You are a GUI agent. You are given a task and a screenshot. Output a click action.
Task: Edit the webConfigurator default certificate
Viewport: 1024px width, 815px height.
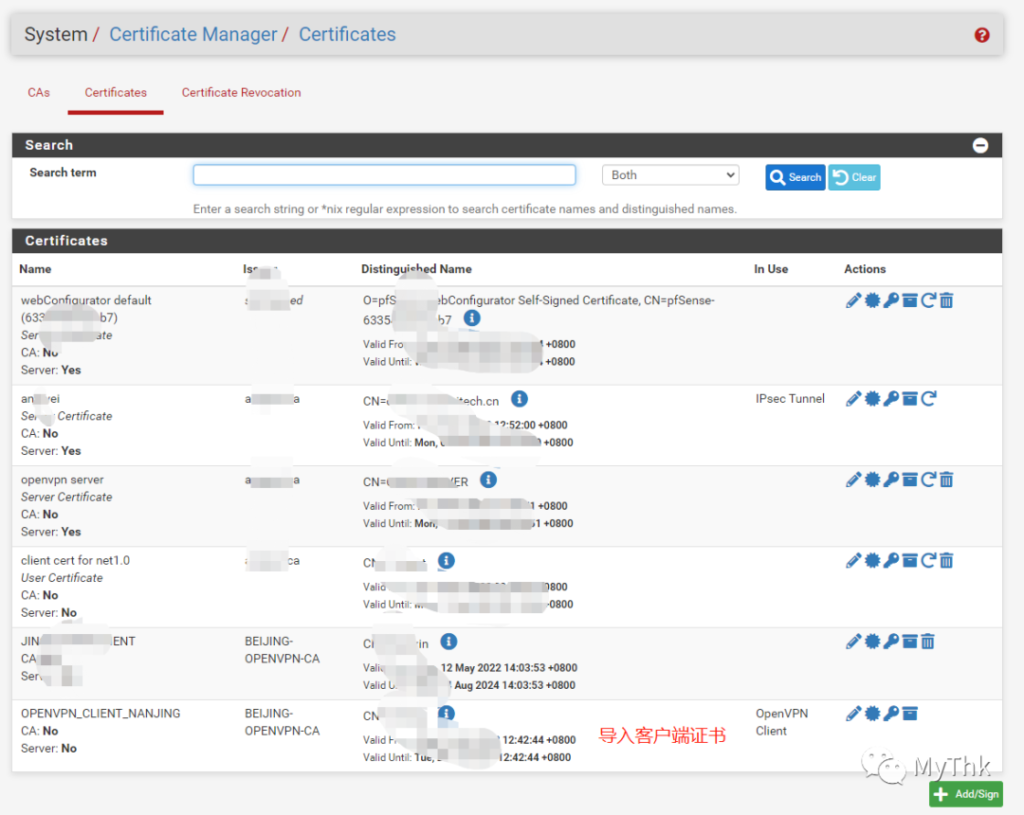pos(853,300)
